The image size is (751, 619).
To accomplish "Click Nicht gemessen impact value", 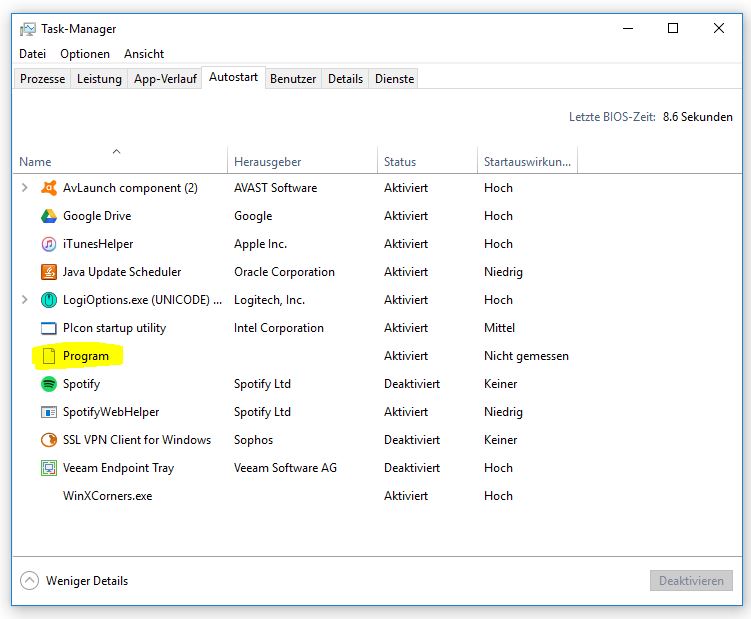I will click(x=526, y=356).
